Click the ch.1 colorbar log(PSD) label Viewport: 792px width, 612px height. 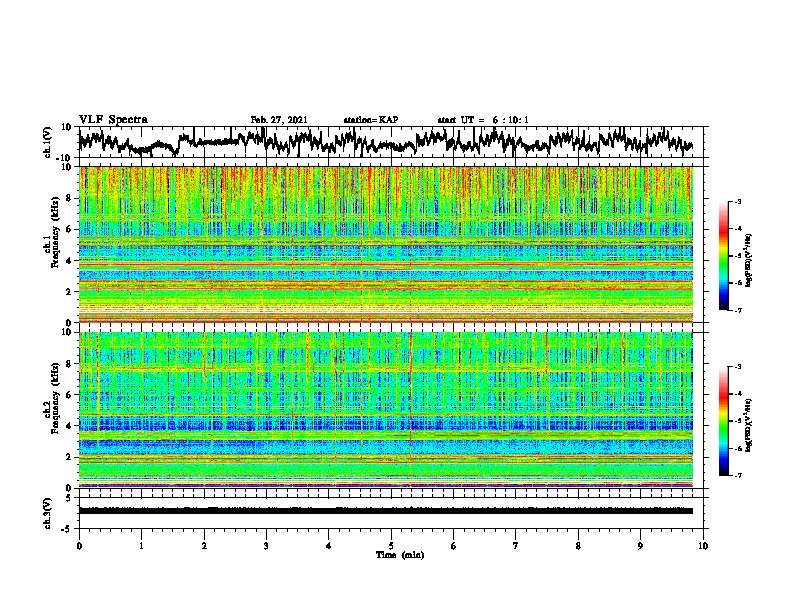[749, 261]
